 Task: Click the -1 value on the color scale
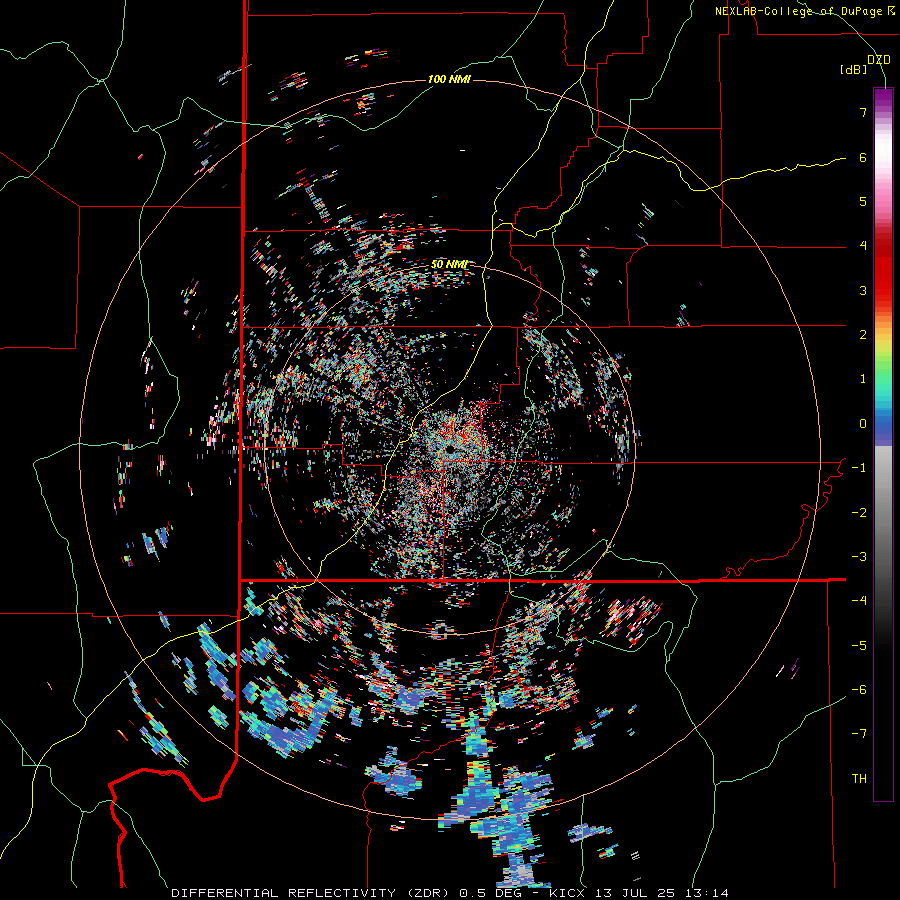[859, 468]
